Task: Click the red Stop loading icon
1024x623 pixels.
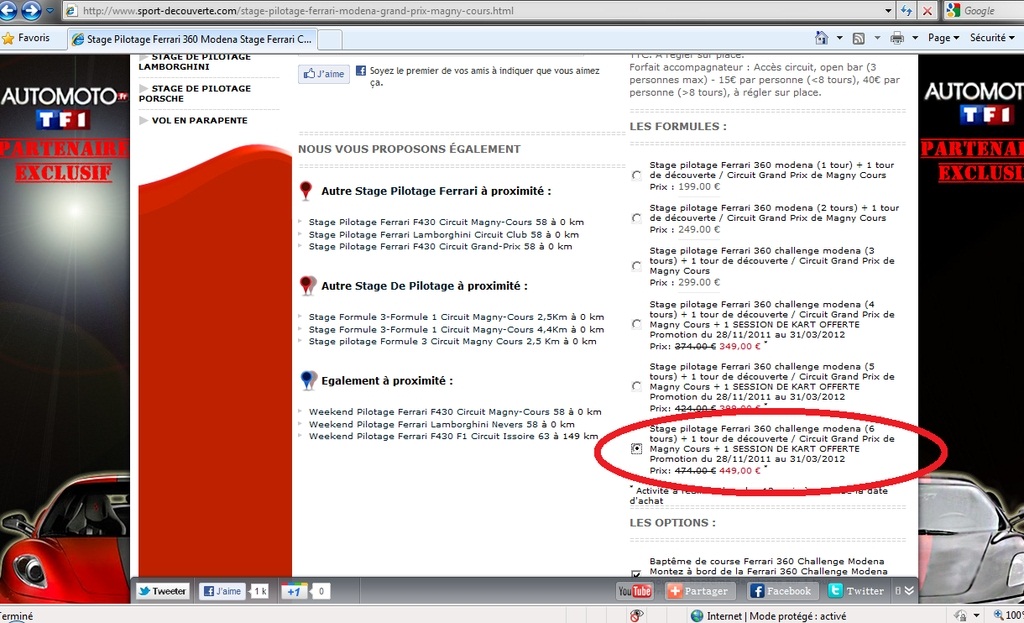Action: click(x=927, y=10)
